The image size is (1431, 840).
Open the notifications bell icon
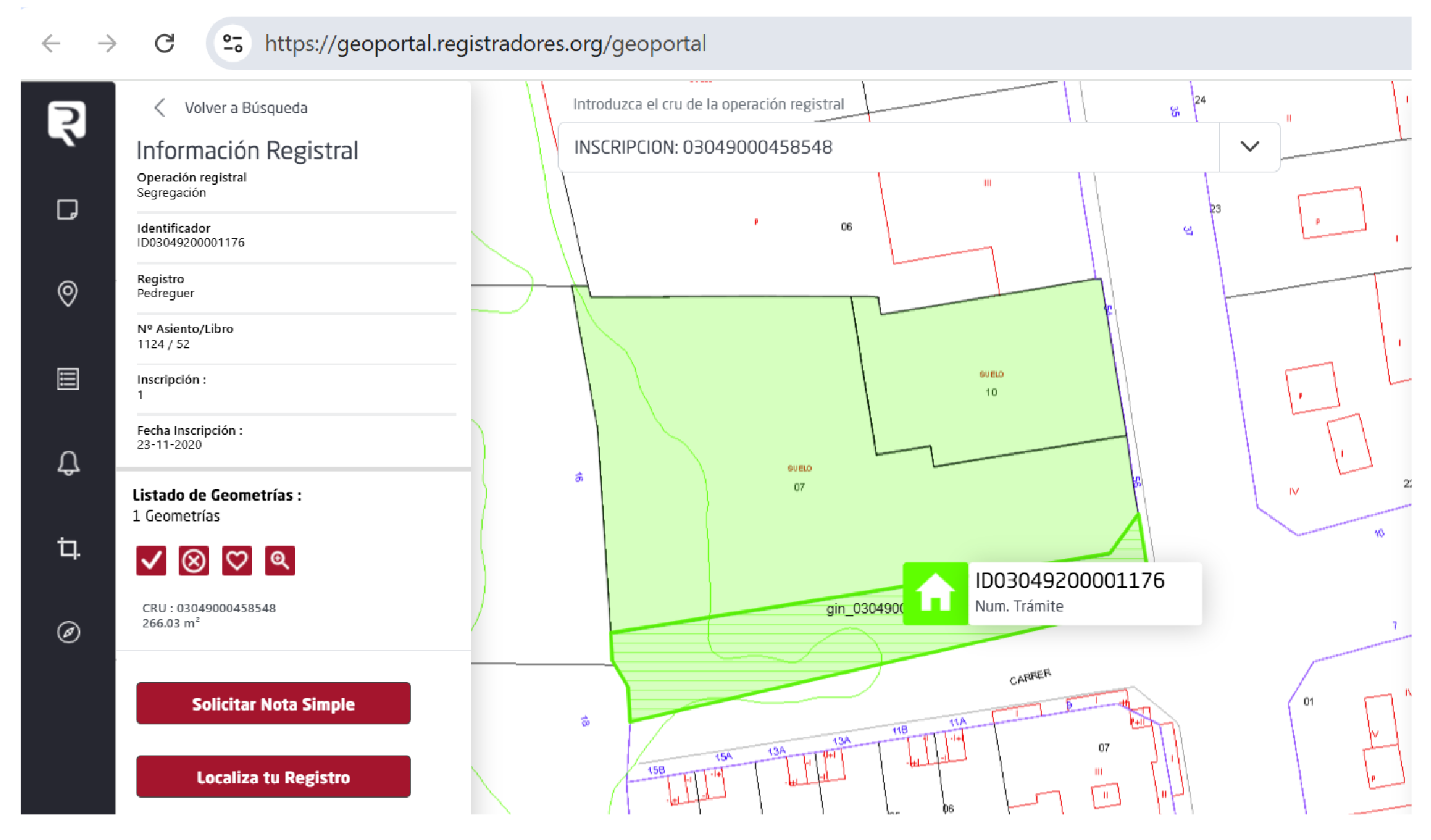point(68,463)
